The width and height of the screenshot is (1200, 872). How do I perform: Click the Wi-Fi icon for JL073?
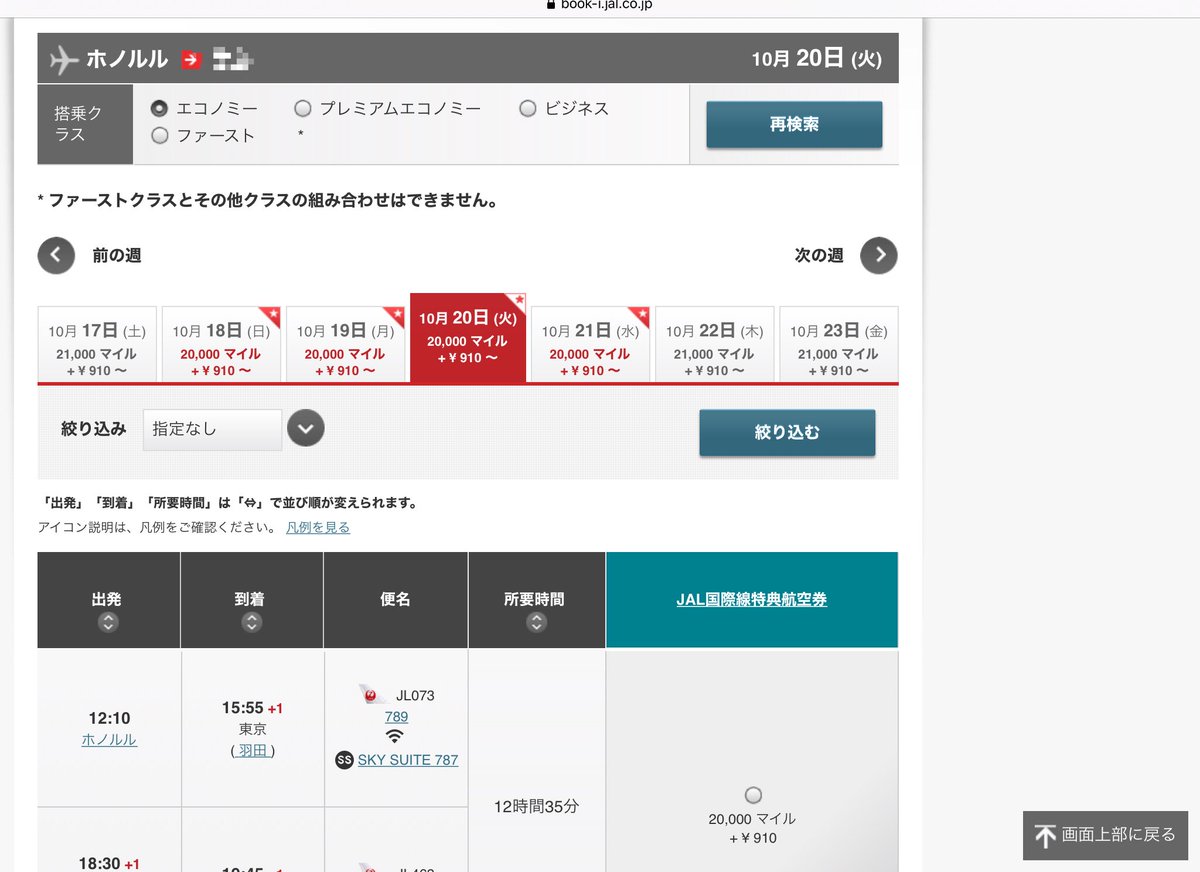[396, 737]
